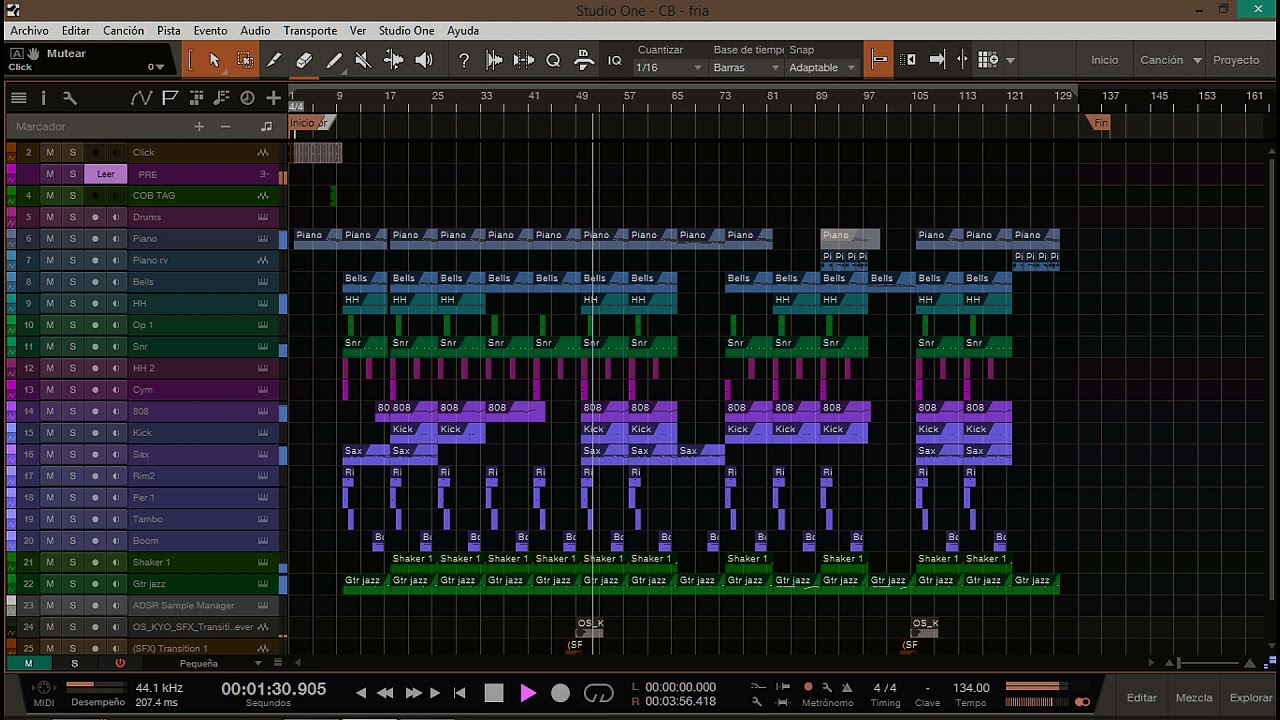Screen dimensions: 1280x720
Task: Mute the 808 track
Action: click(x=50, y=411)
